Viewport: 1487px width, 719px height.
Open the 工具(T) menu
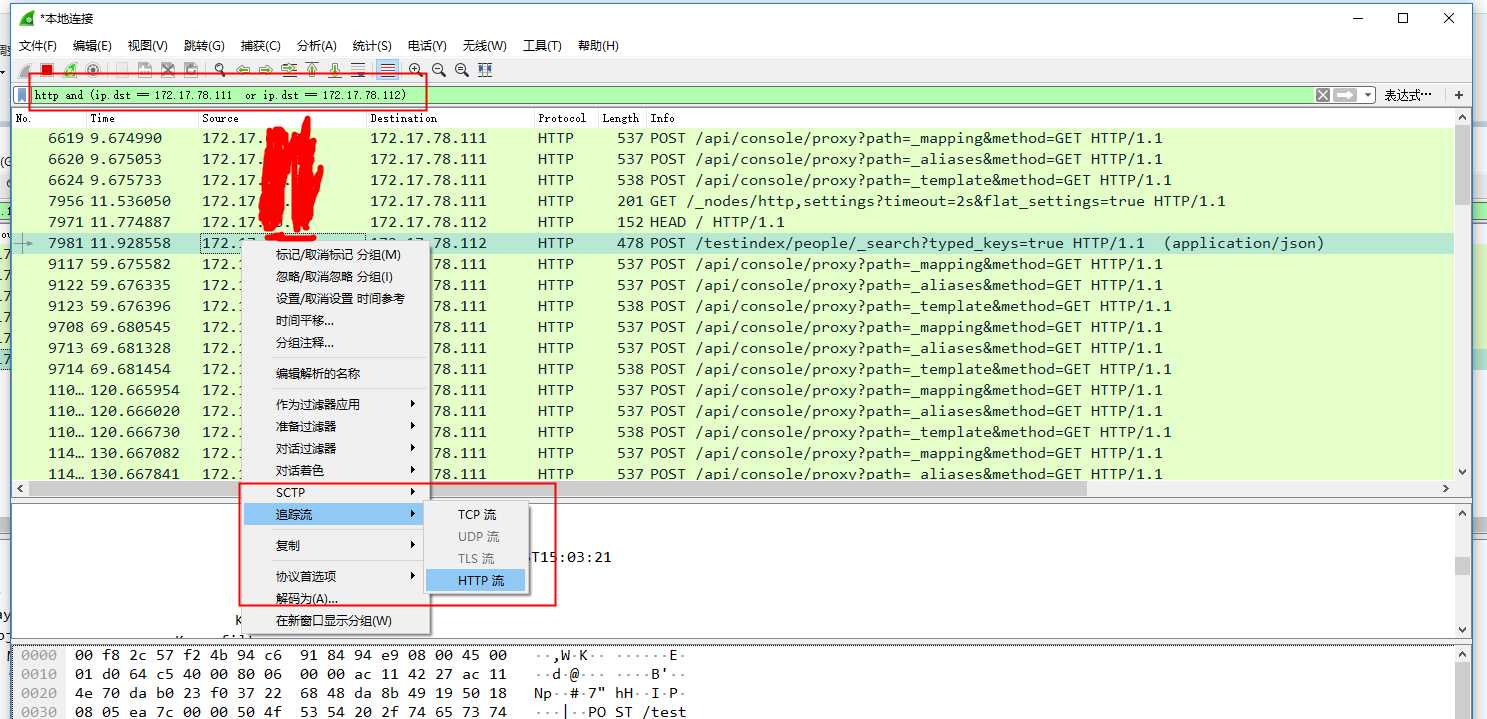(x=542, y=46)
